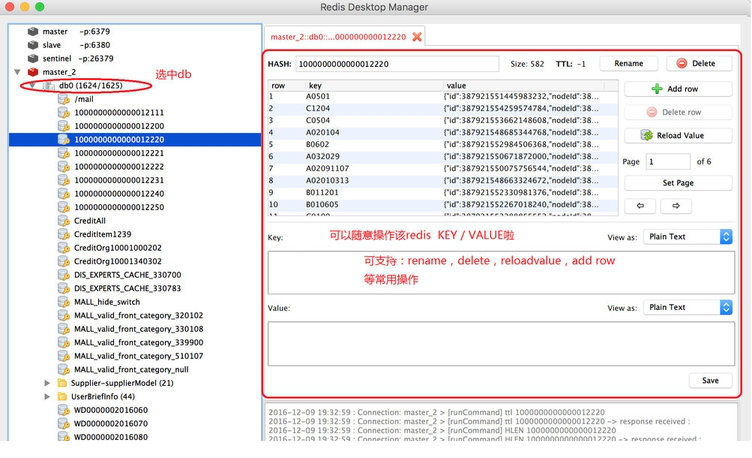Go to previous page with left arrow
752x458 pixels.
point(640,206)
